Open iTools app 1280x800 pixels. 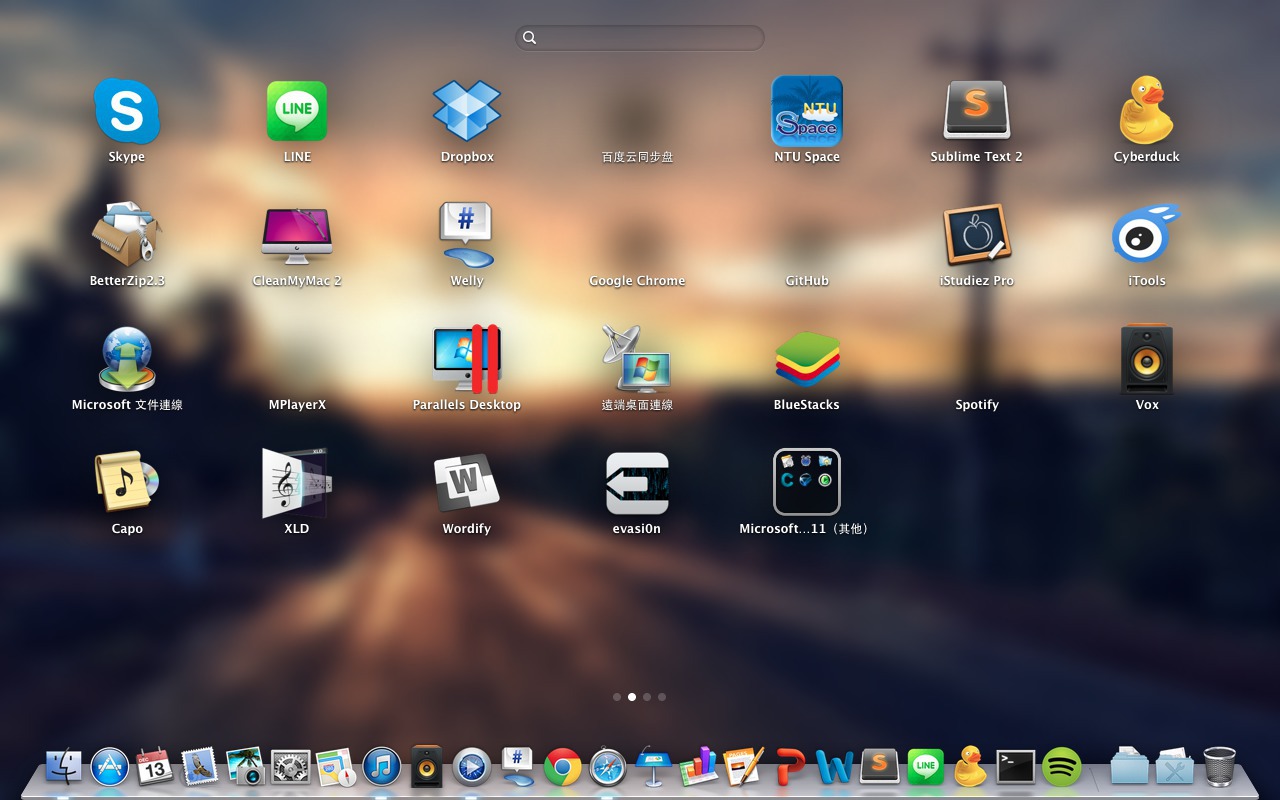pos(1147,235)
